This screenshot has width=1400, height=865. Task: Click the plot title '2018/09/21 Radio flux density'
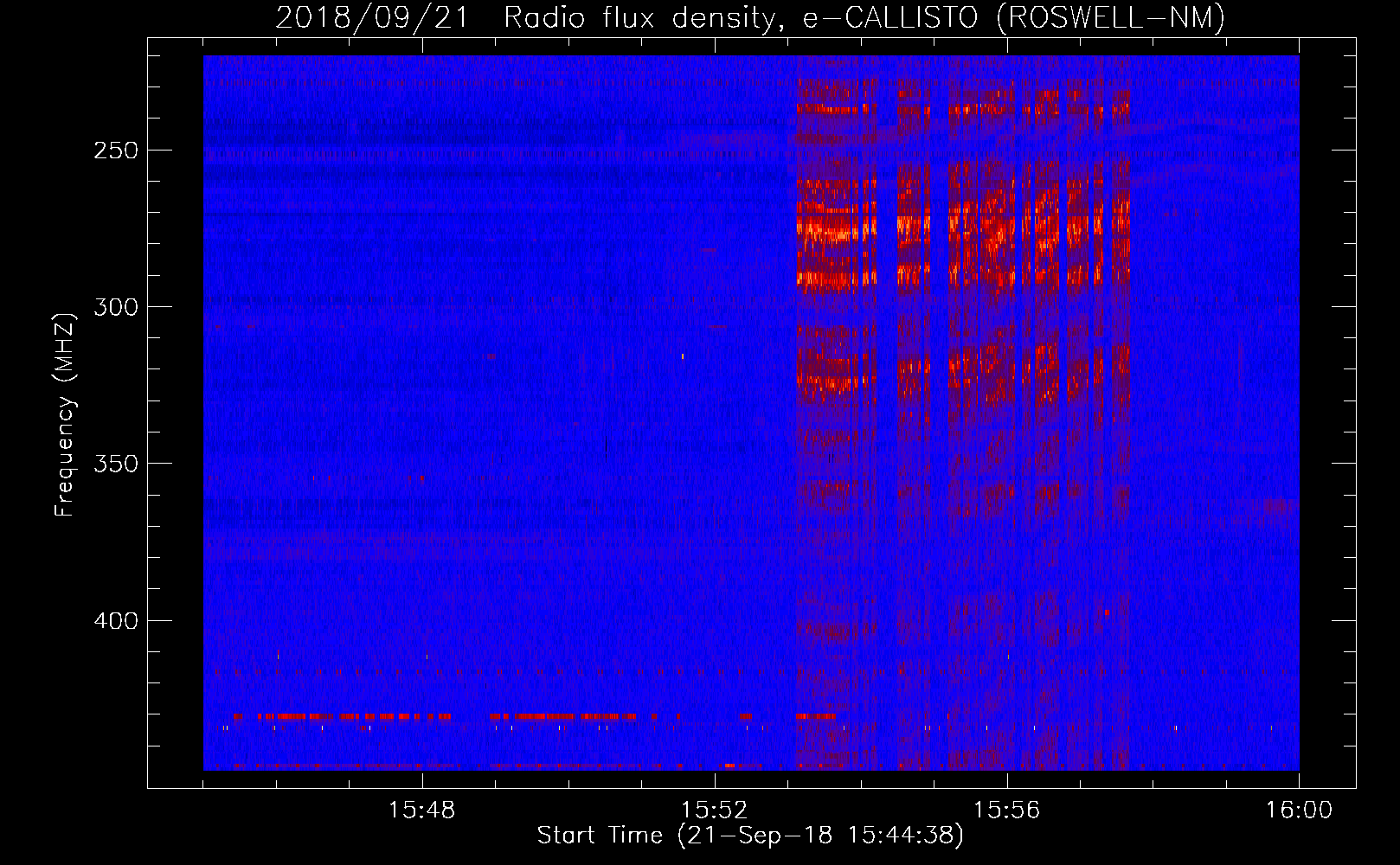coord(528,18)
